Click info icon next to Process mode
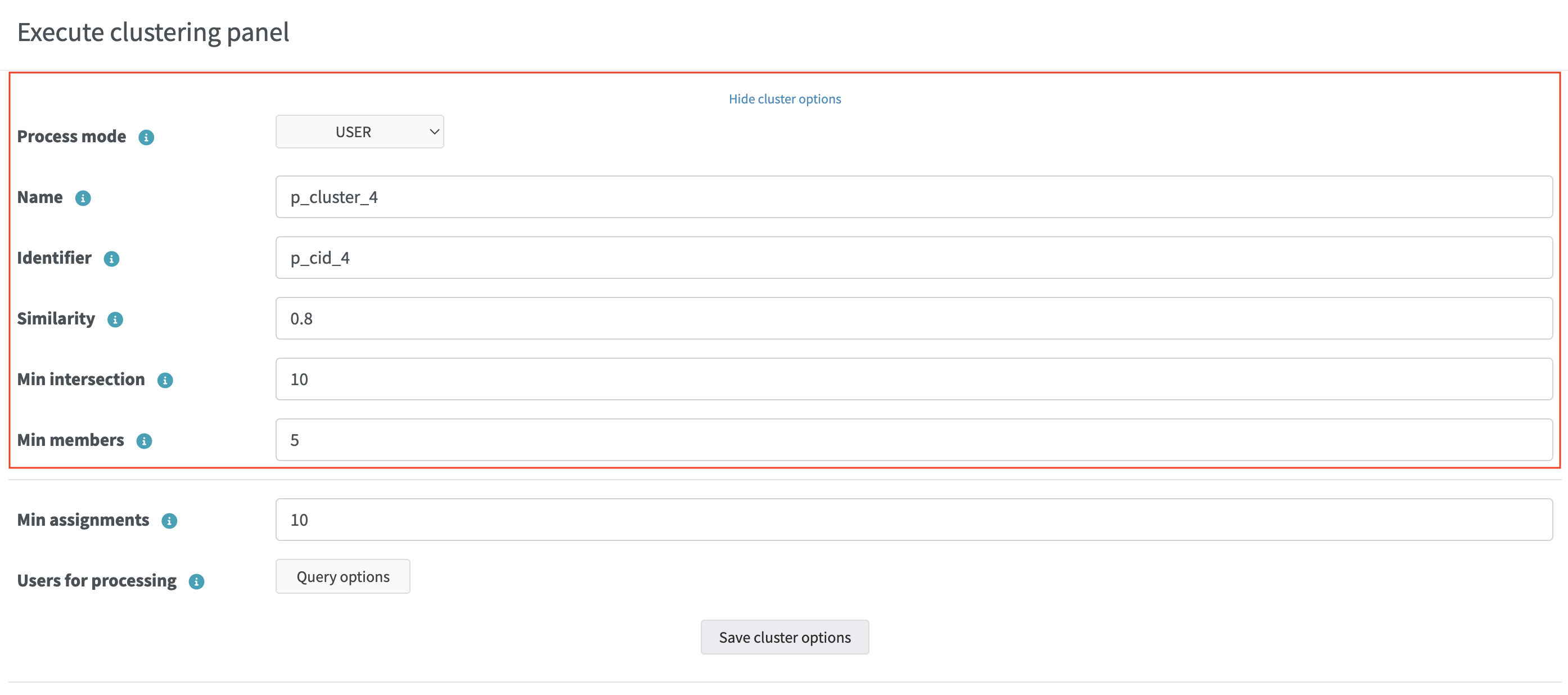Screen dimensions: 1568x695 [x=146, y=138]
